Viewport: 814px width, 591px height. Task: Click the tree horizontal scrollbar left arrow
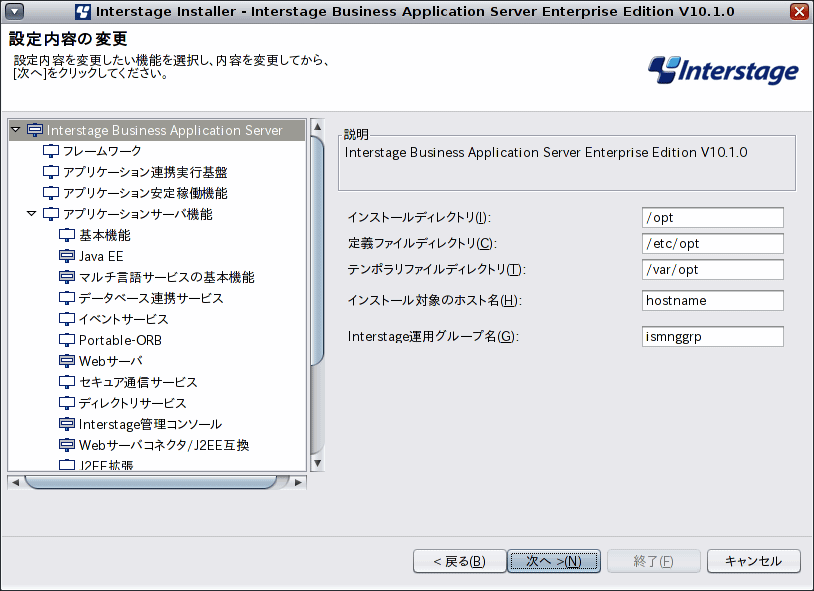click(16, 482)
